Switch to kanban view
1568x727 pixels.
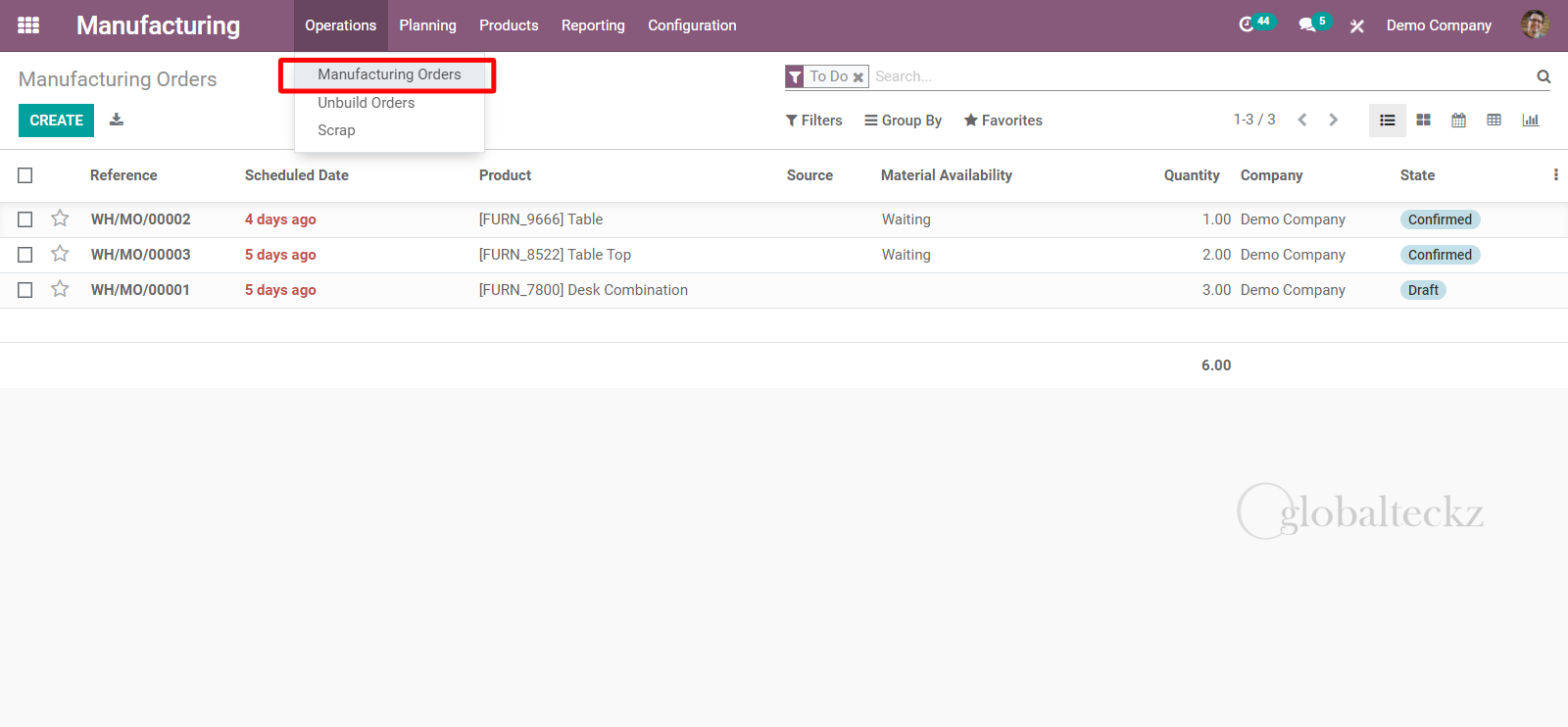pos(1424,120)
